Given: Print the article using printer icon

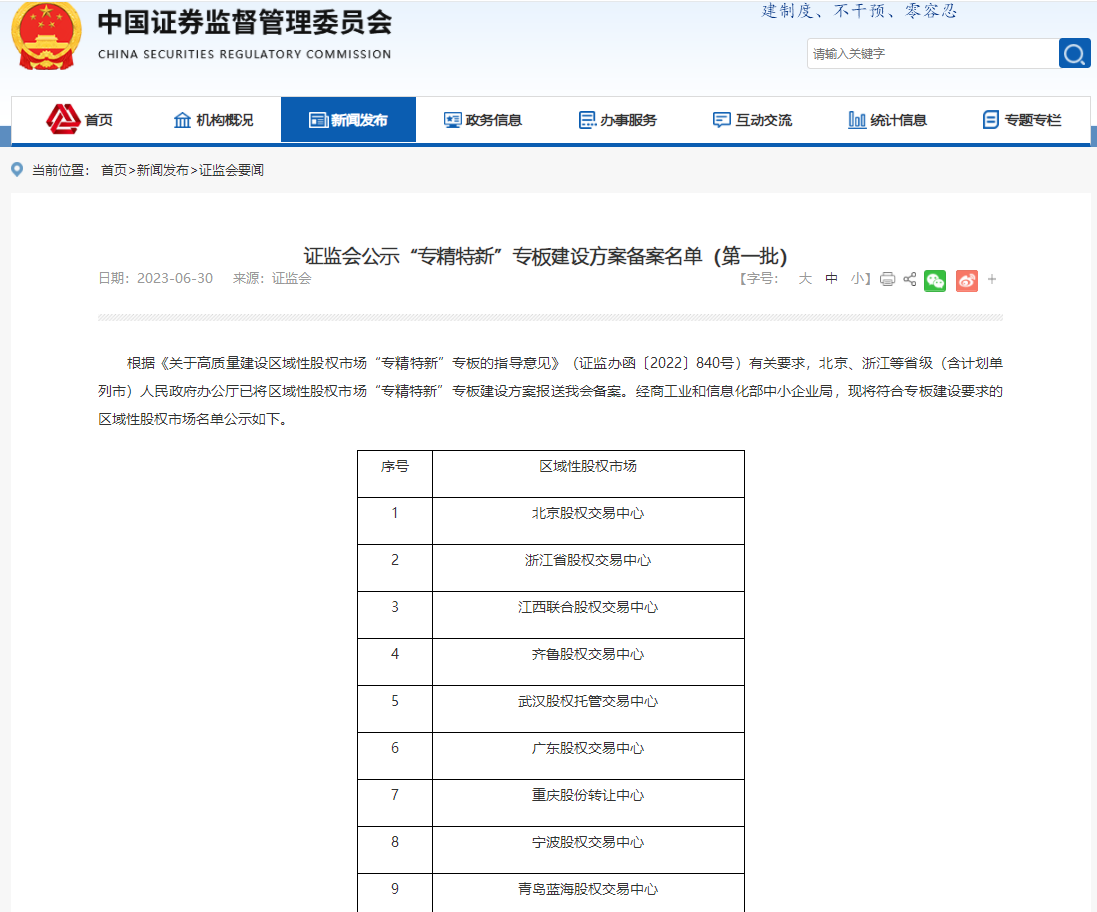Looking at the screenshot, I should [x=887, y=280].
